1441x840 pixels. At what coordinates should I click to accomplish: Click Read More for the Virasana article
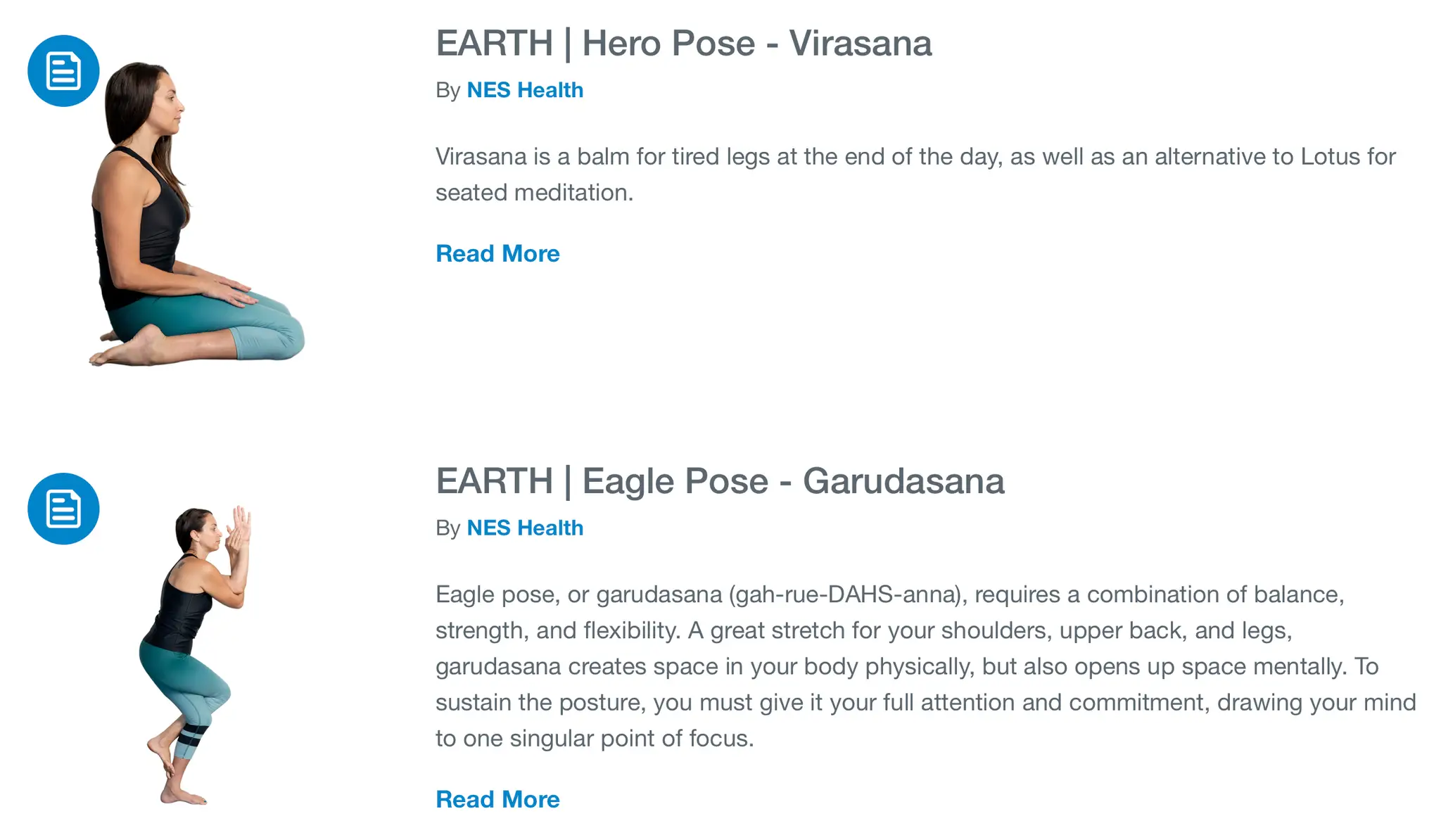(x=497, y=253)
